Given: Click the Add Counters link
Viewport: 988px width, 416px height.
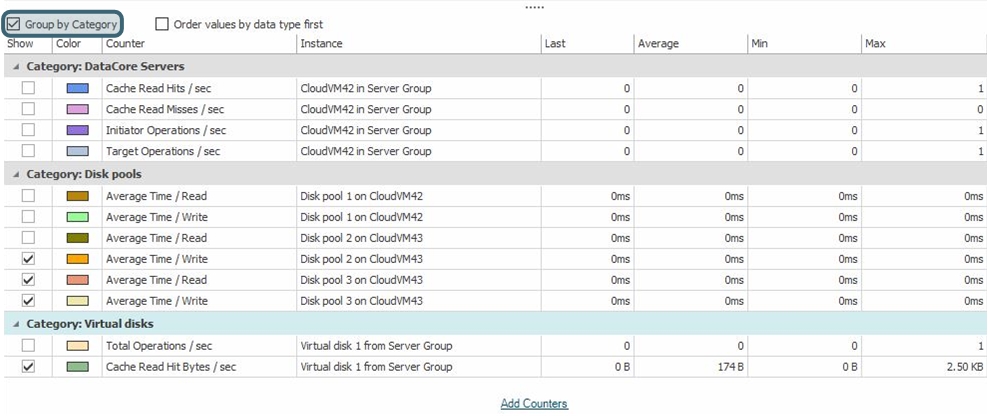Looking at the screenshot, I should click(534, 404).
